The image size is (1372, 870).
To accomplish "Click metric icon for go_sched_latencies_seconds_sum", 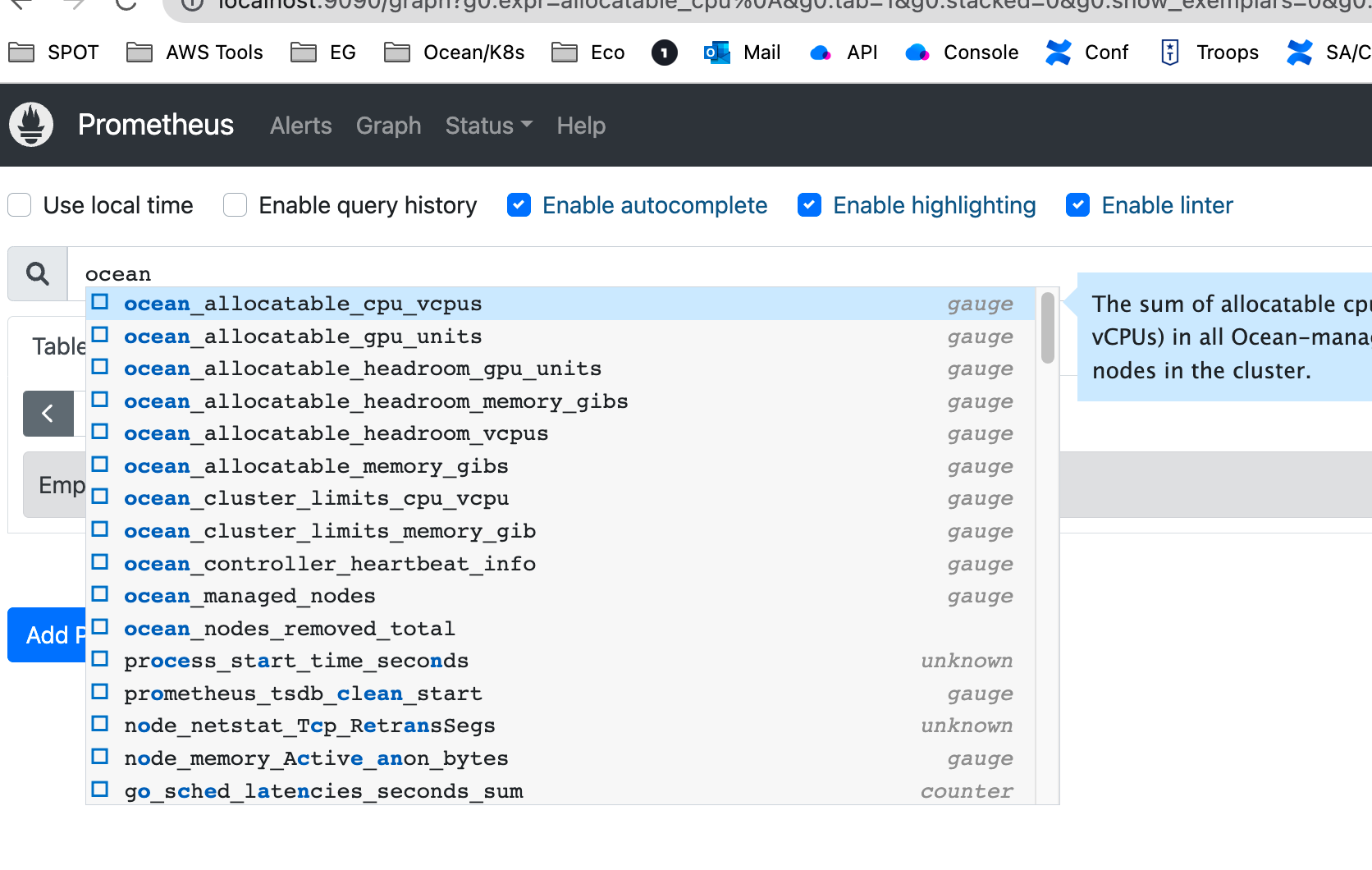I will pos(100,790).
